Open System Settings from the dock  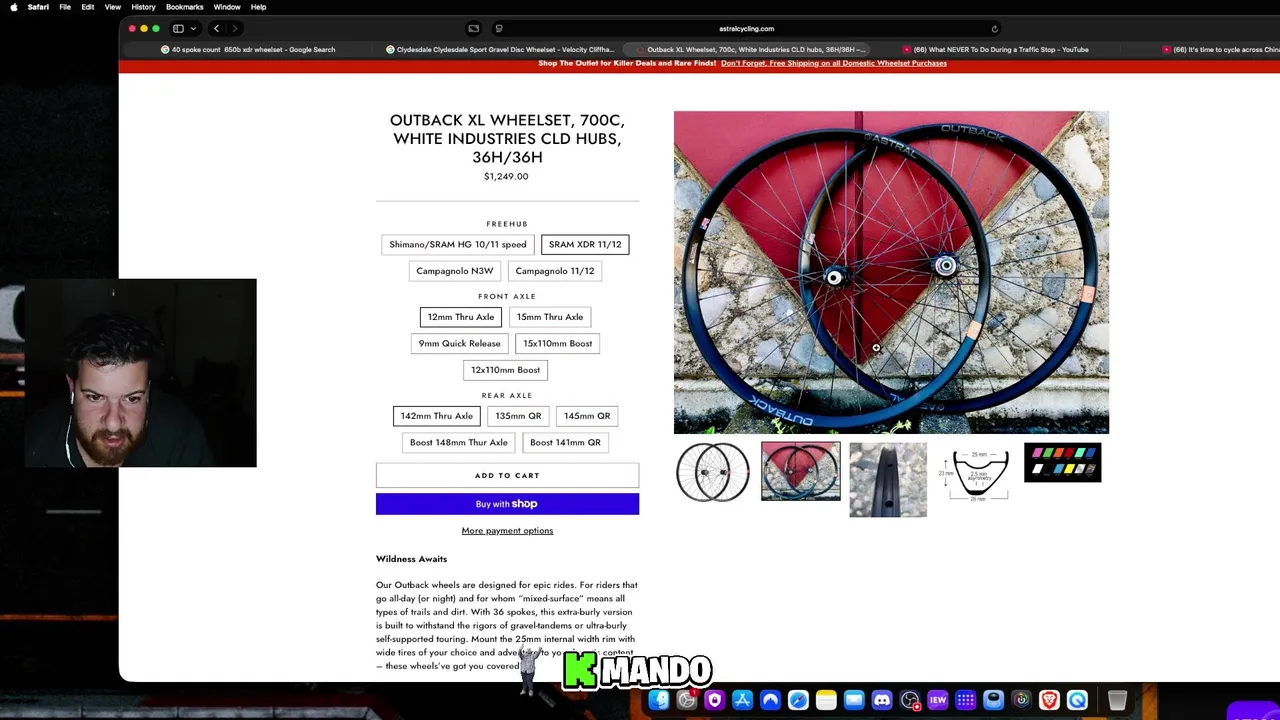686,701
